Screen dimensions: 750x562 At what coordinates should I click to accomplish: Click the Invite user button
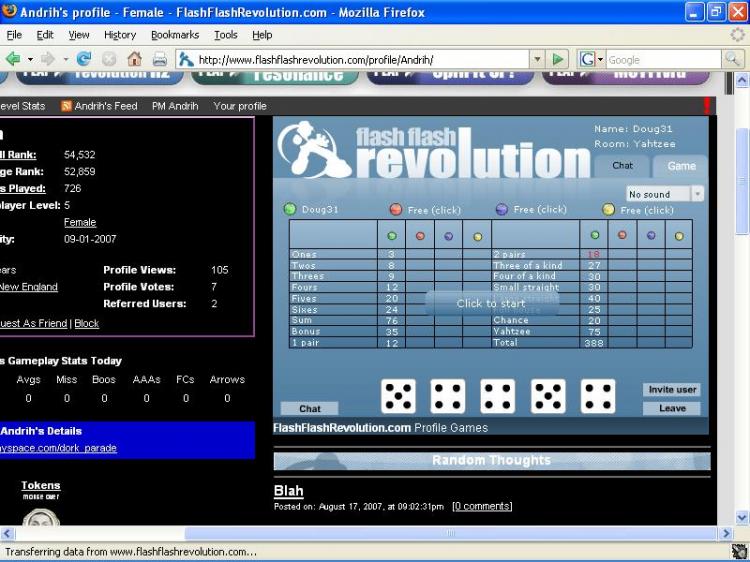coord(672,390)
